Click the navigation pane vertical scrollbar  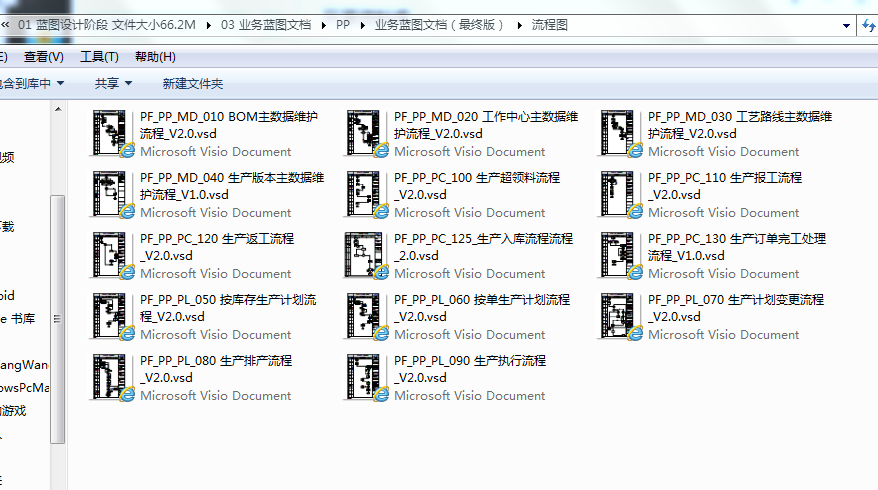(59, 300)
